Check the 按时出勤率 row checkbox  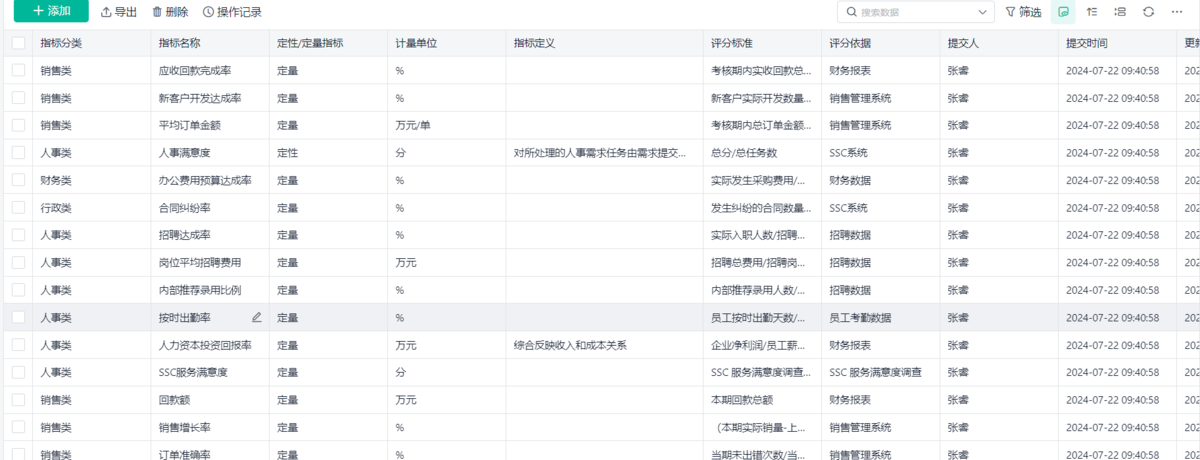pyautogui.click(x=18, y=317)
